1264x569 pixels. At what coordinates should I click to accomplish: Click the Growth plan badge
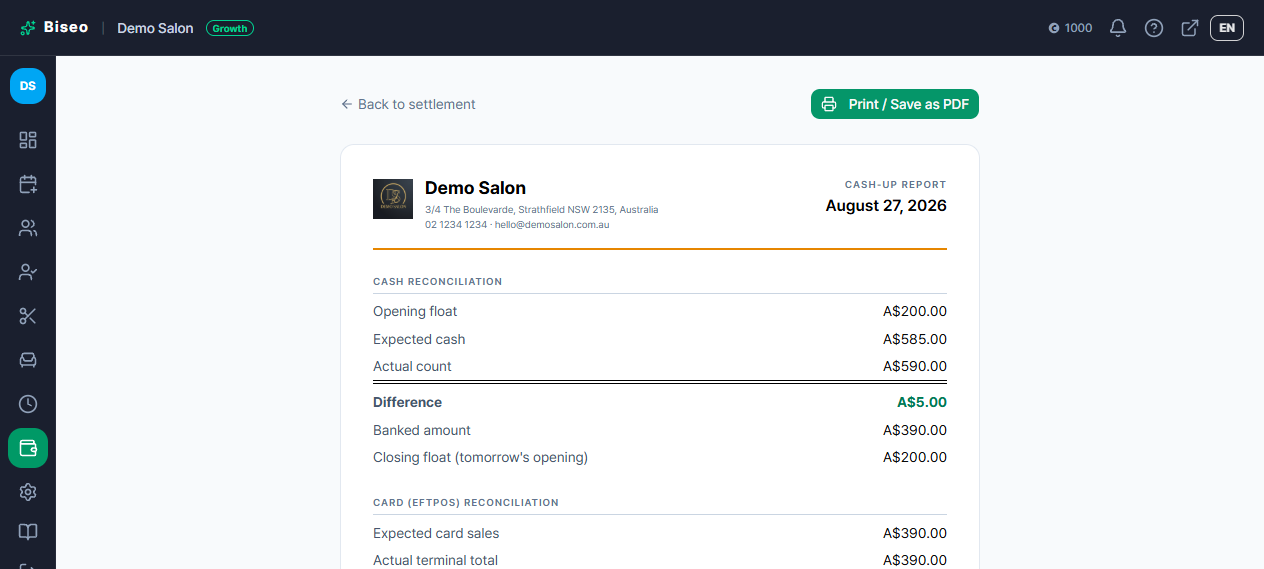[230, 28]
